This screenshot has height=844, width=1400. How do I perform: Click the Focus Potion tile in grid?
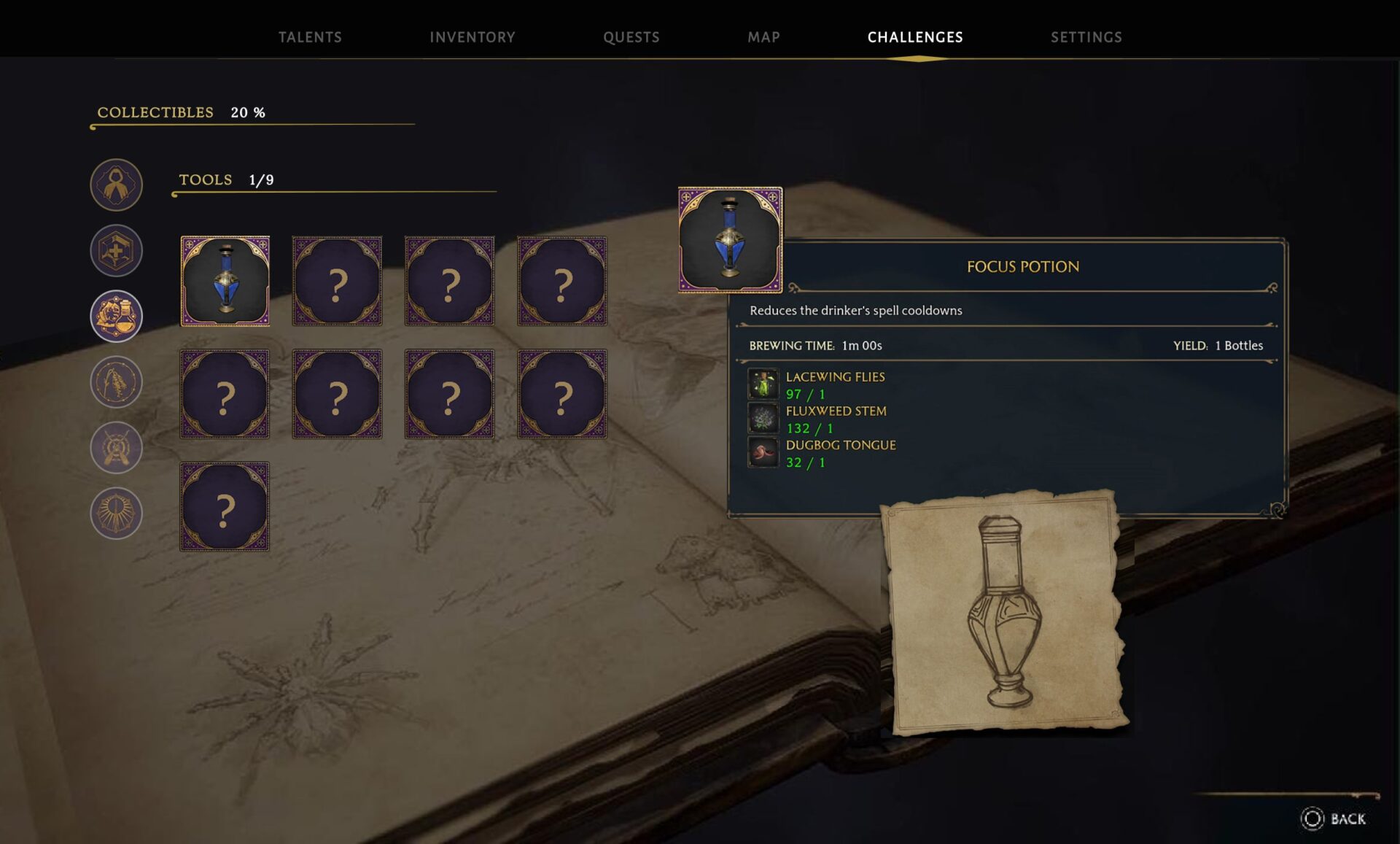pyautogui.click(x=225, y=281)
